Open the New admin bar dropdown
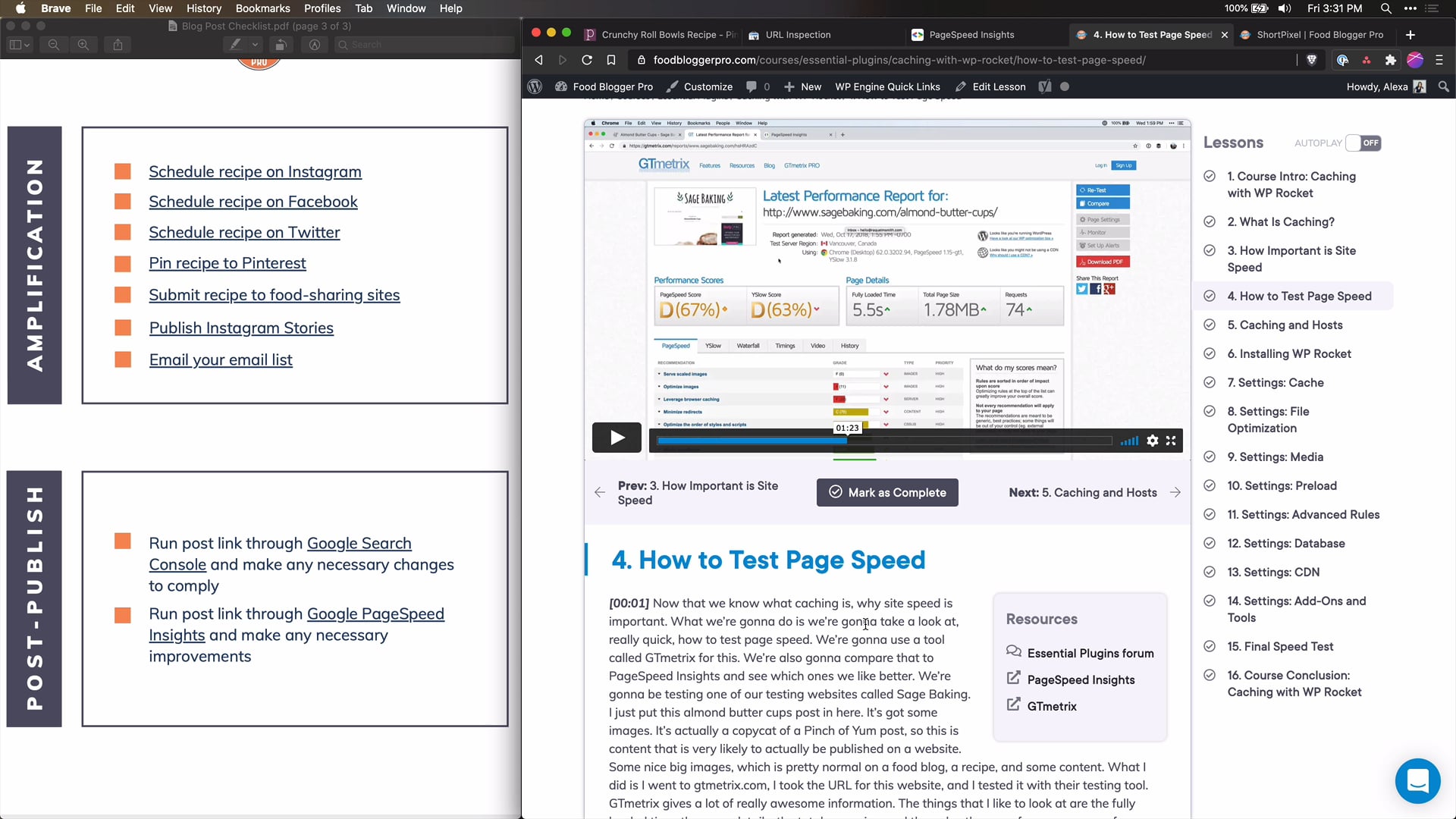The height and width of the screenshot is (819, 1456). (802, 87)
